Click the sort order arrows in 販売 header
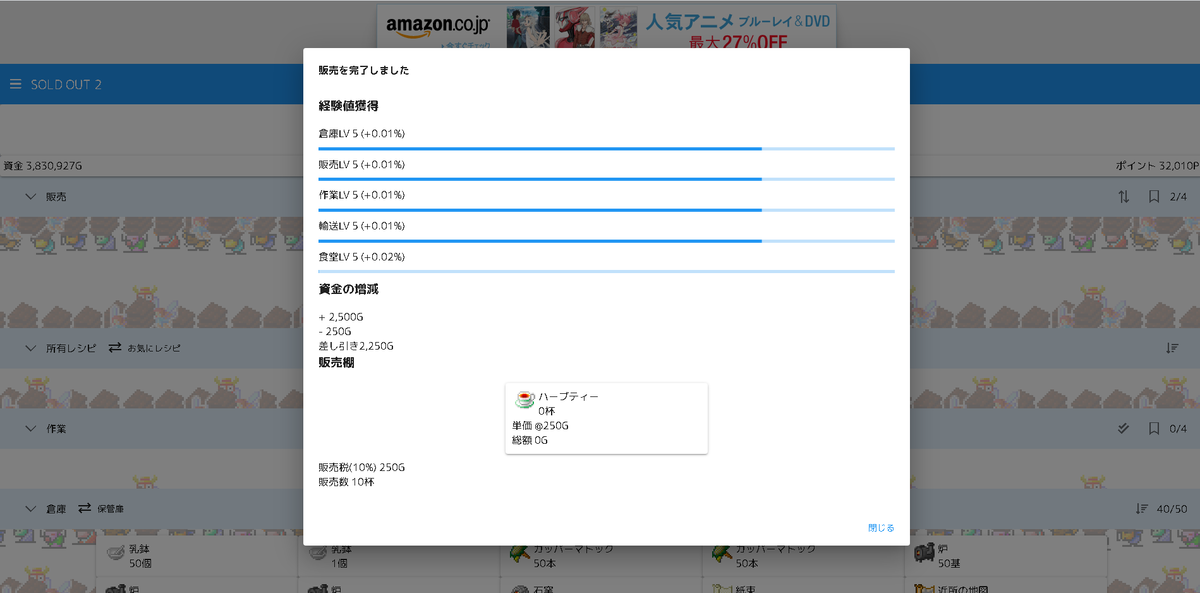1200x593 pixels. point(1124,196)
